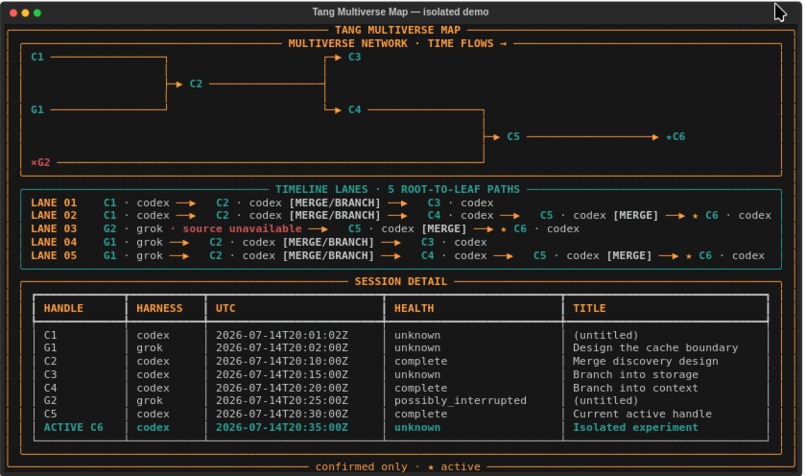Click 'confirmed only · ★ active' footer legend

pos(398,467)
